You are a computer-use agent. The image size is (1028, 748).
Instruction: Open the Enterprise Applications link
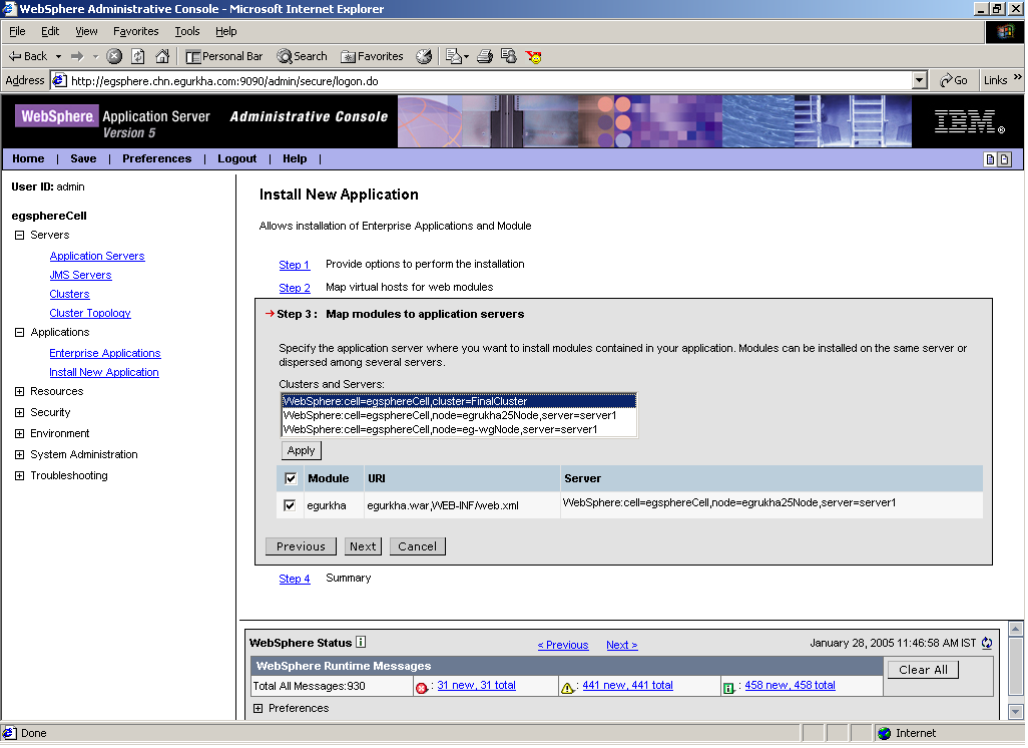[x=105, y=353]
